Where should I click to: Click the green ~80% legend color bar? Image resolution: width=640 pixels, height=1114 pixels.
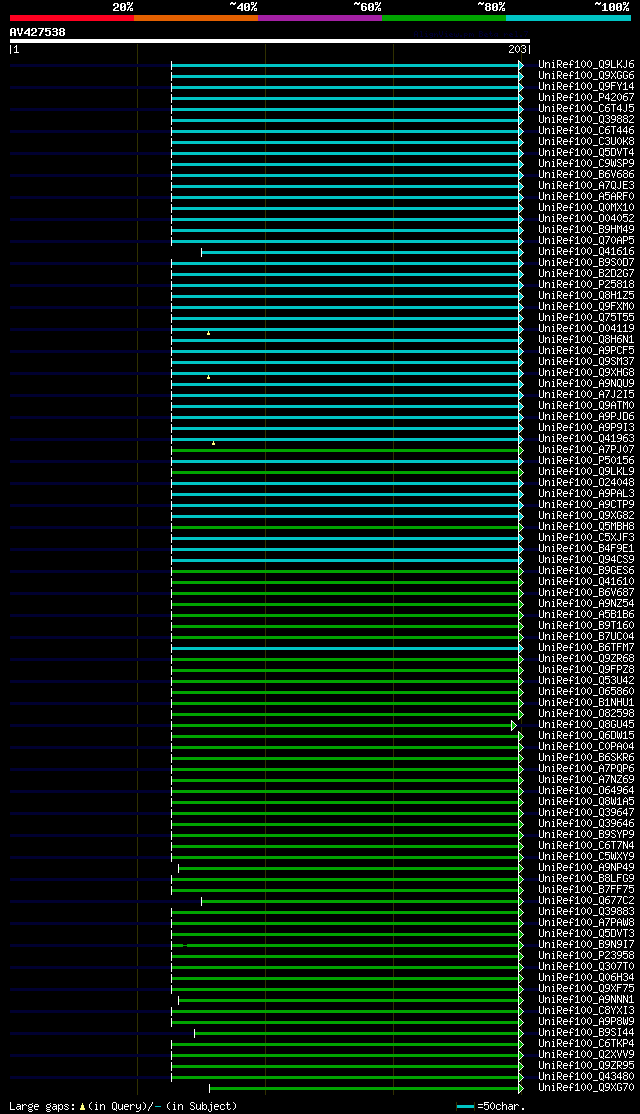coord(444,18)
